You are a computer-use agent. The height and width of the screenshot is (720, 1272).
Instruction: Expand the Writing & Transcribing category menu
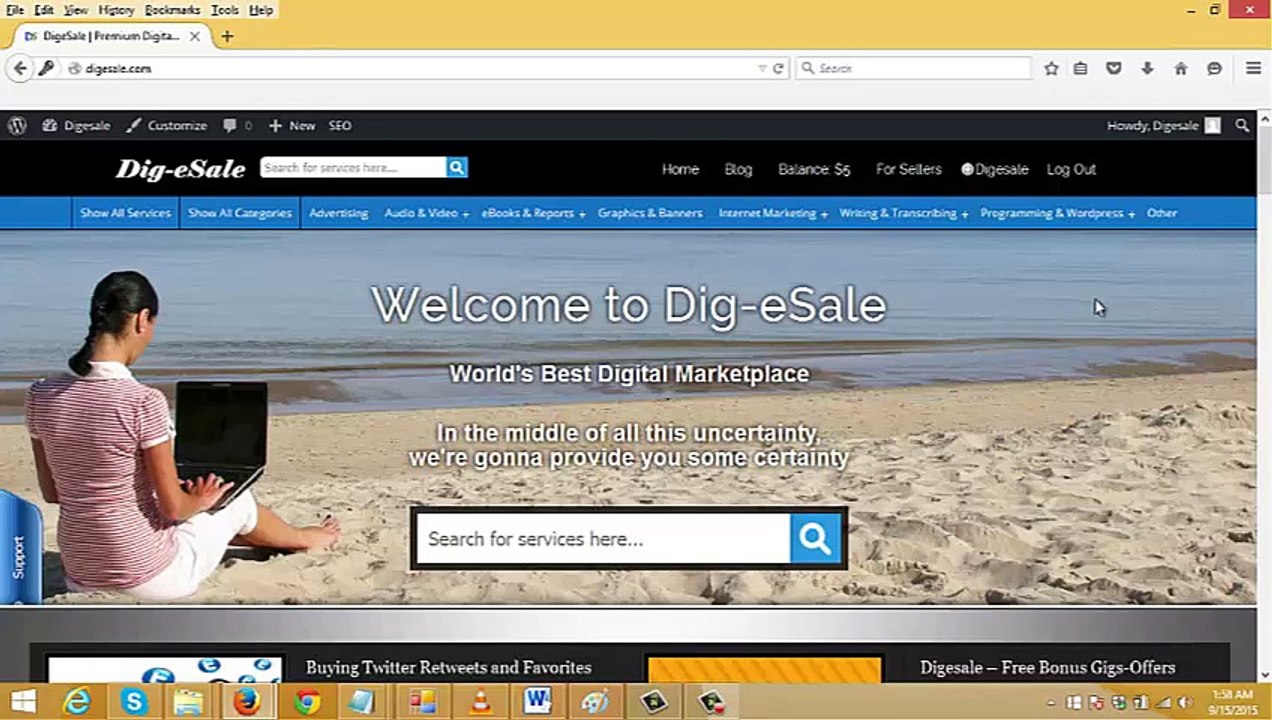pos(903,213)
